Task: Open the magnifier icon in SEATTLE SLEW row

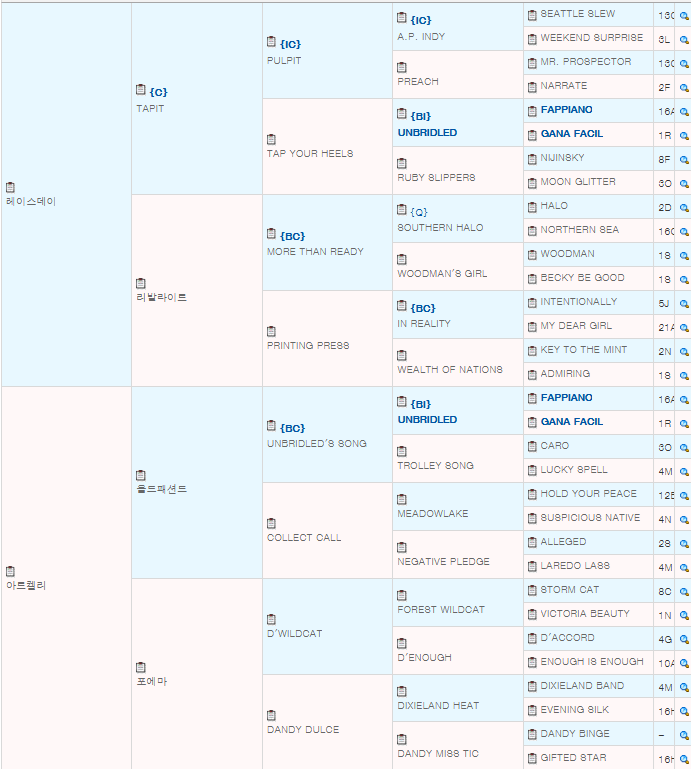Action: pos(684,16)
